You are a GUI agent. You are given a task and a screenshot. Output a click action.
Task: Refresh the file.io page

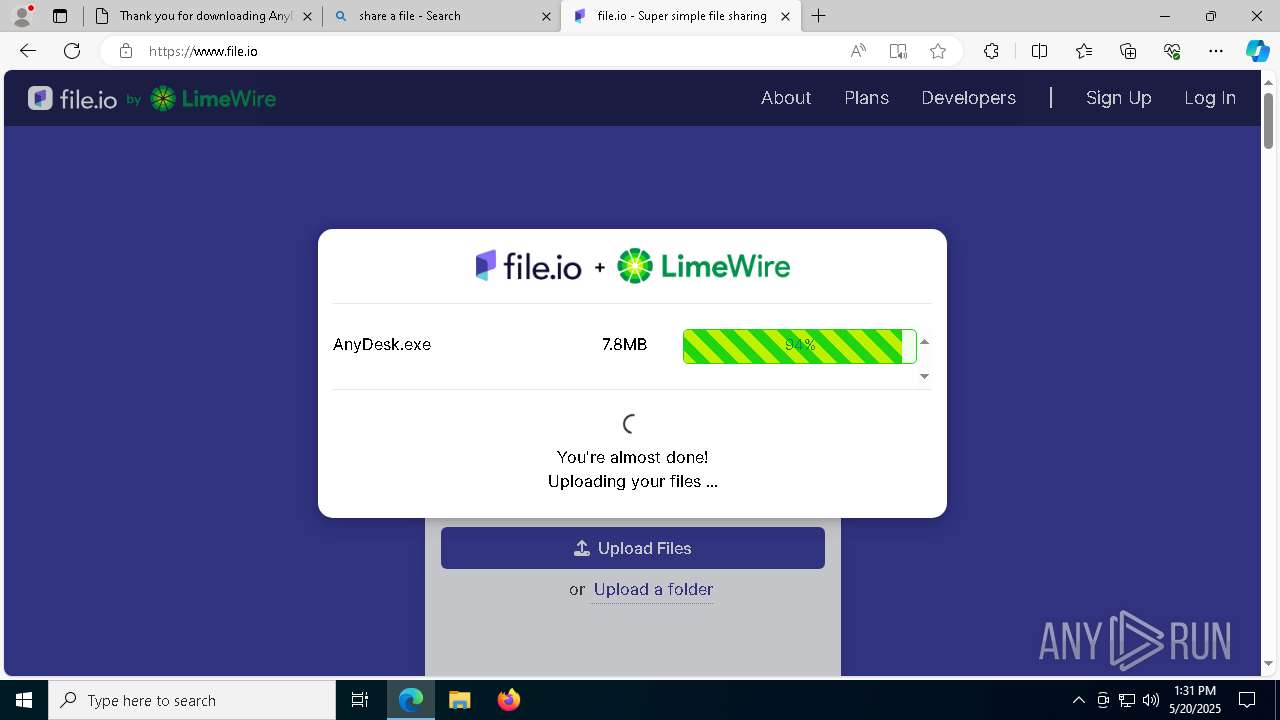pos(72,51)
